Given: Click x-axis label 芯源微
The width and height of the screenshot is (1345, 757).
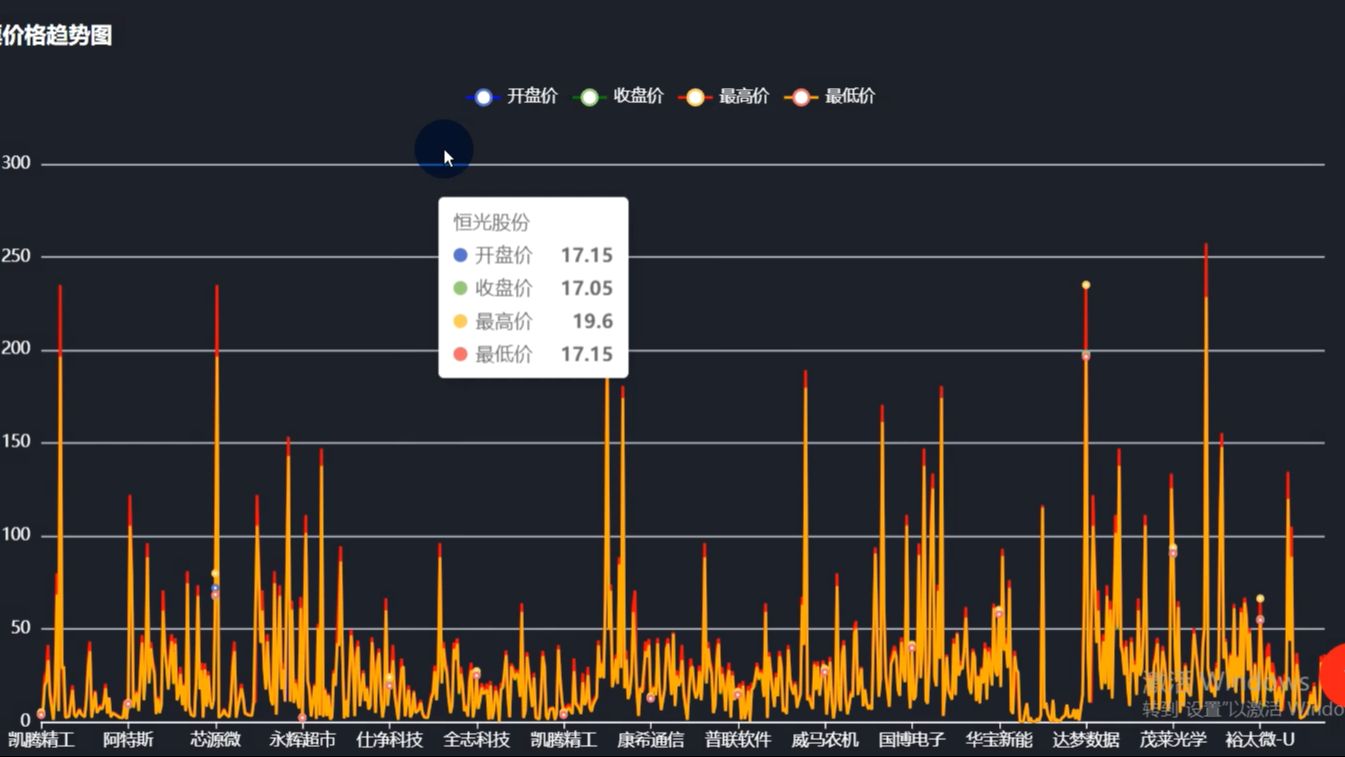Looking at the screenshot, I should [x=215, y=740].
